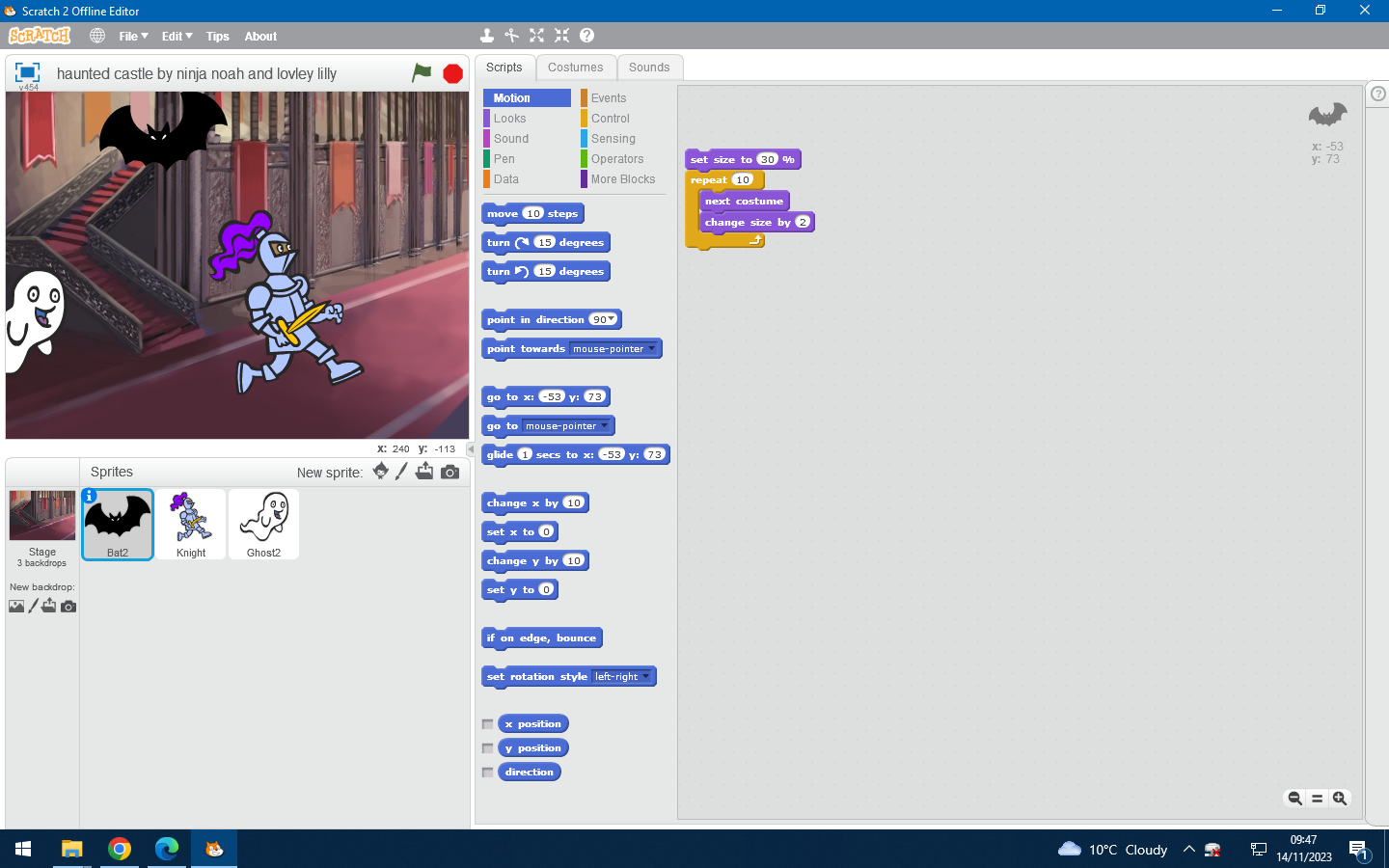Image resolution: width=1389 pixels, height=868 pixels.
Task: Zoom in on the scripts area
Action: (1340, 798)
